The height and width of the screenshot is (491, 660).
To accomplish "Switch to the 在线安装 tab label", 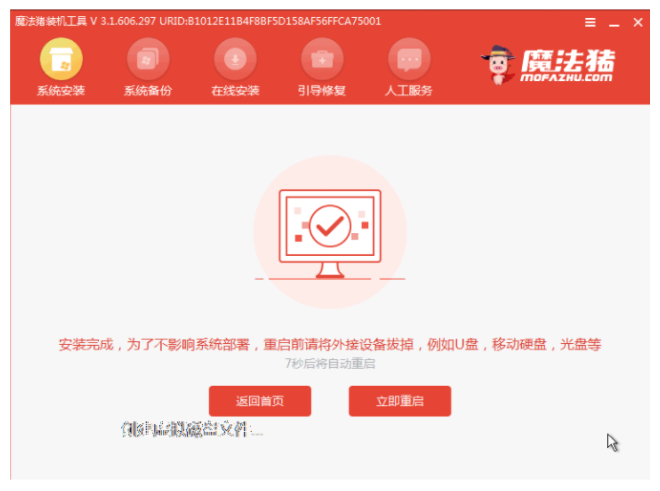I will click(235, 91).
